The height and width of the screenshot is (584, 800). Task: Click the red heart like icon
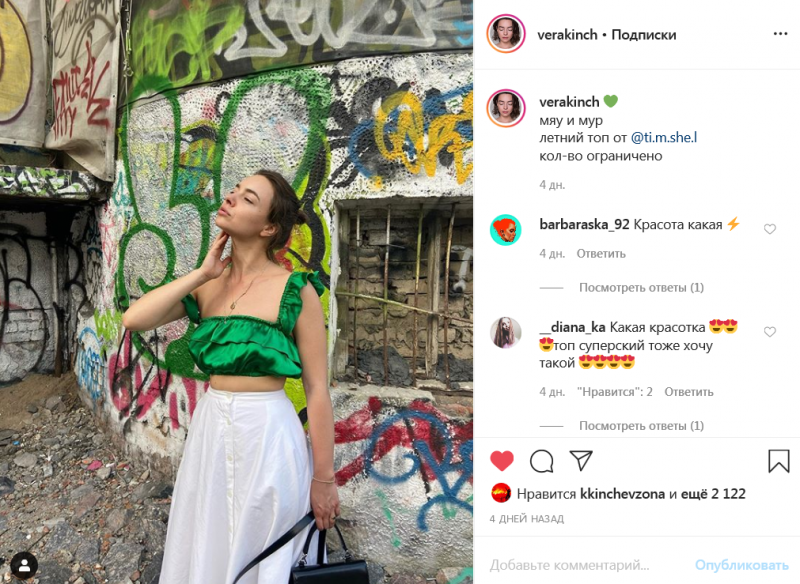pos(502,461)
